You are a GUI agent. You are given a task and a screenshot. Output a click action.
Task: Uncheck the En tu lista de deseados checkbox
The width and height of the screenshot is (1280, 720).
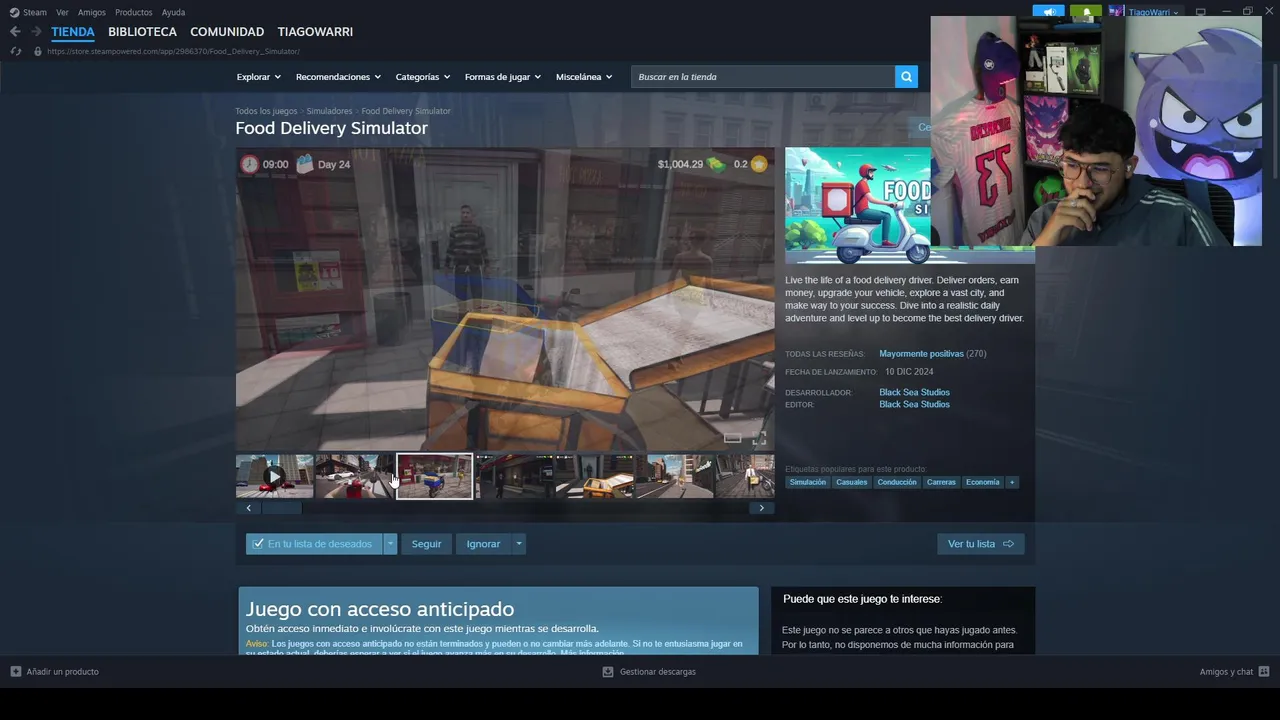(258, 544)
